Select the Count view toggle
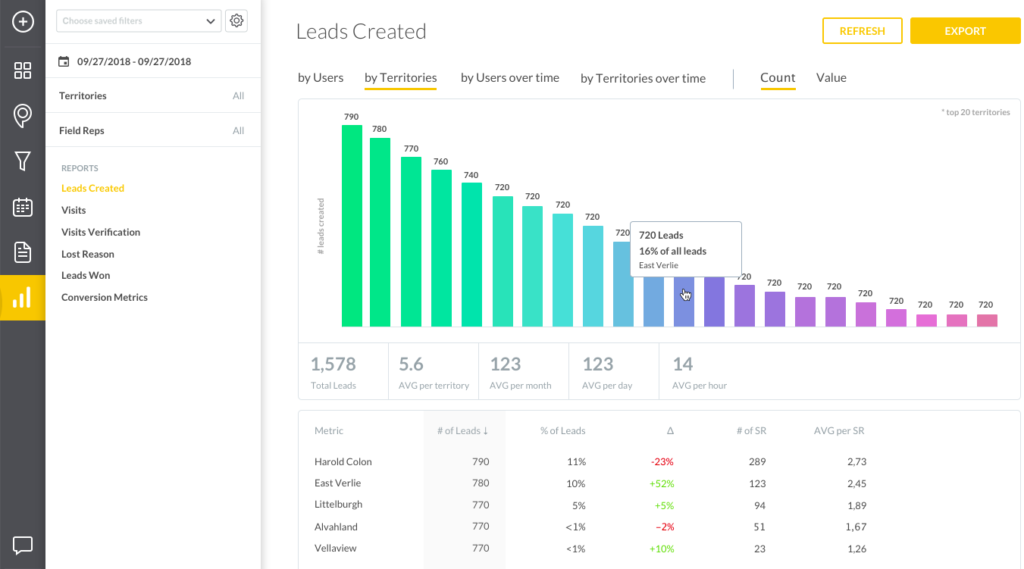This screenshot has width=1024, height=569. [777, 78]
